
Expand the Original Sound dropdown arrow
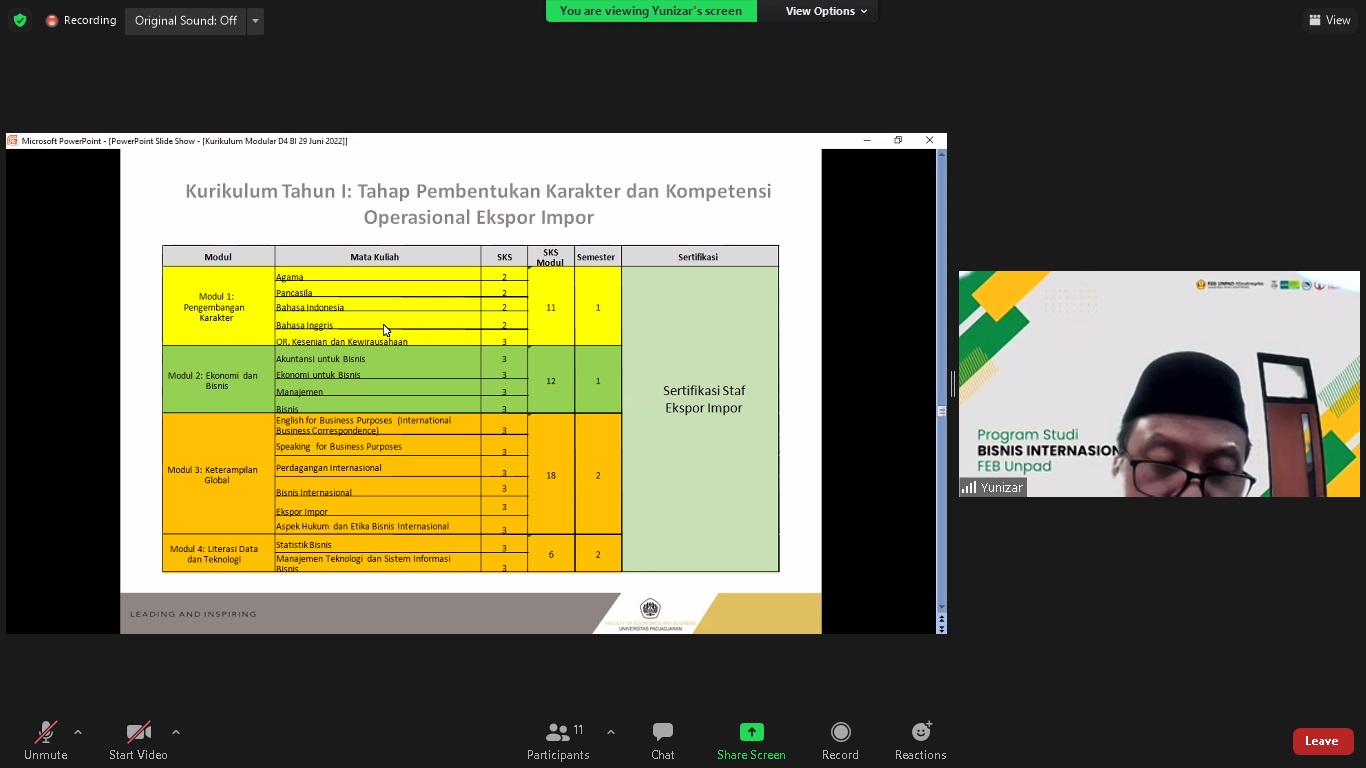click(255, 20)
